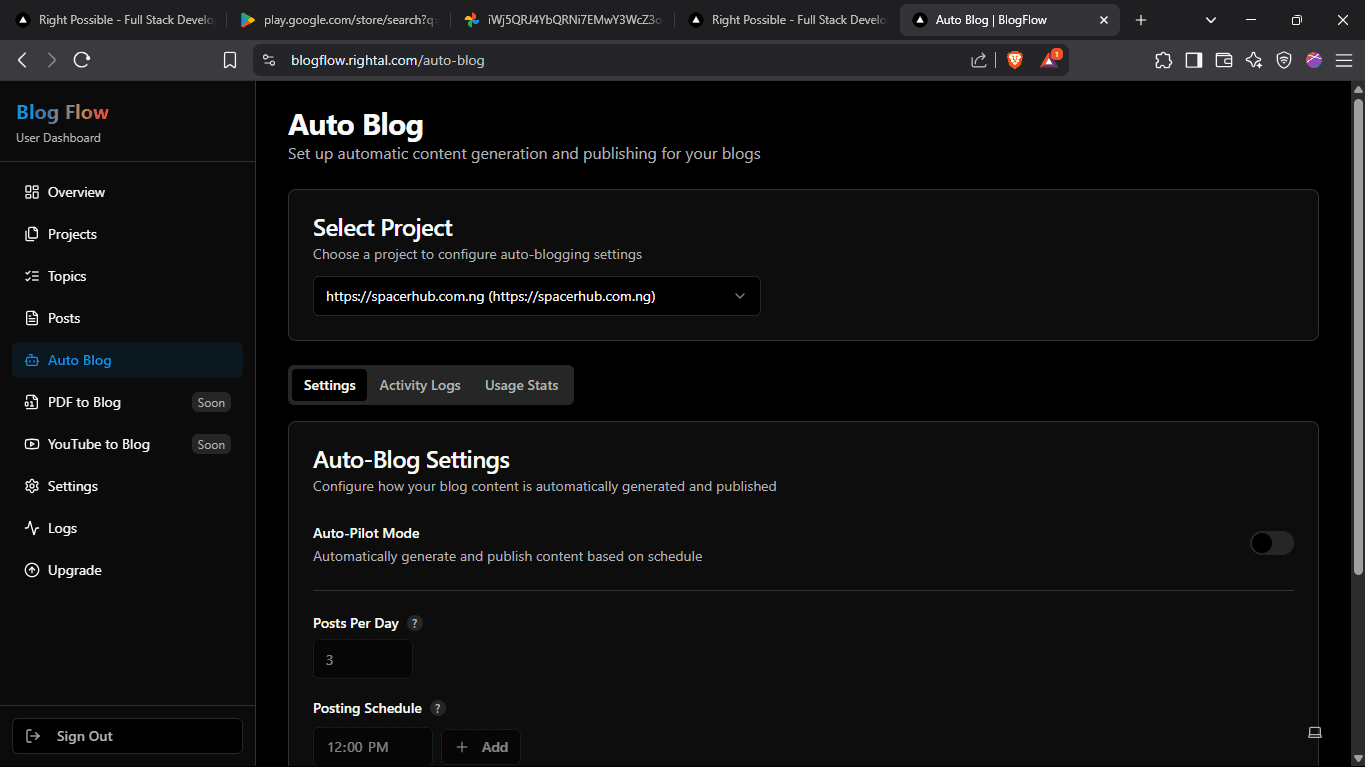
Task: Open Brave Rewards icon
Action: [1049, 60]
